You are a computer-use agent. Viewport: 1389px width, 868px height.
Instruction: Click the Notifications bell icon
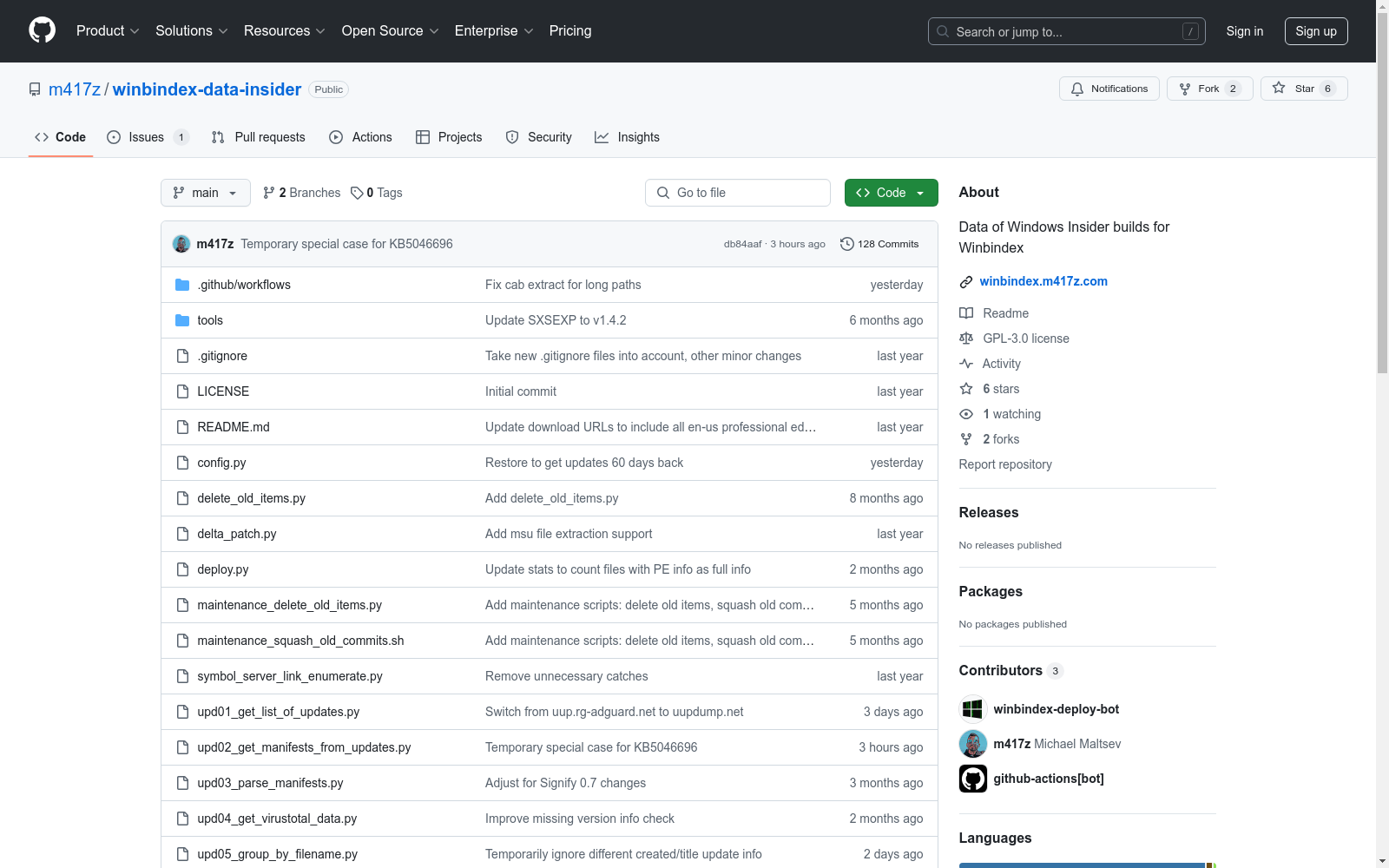[1077, 89]
